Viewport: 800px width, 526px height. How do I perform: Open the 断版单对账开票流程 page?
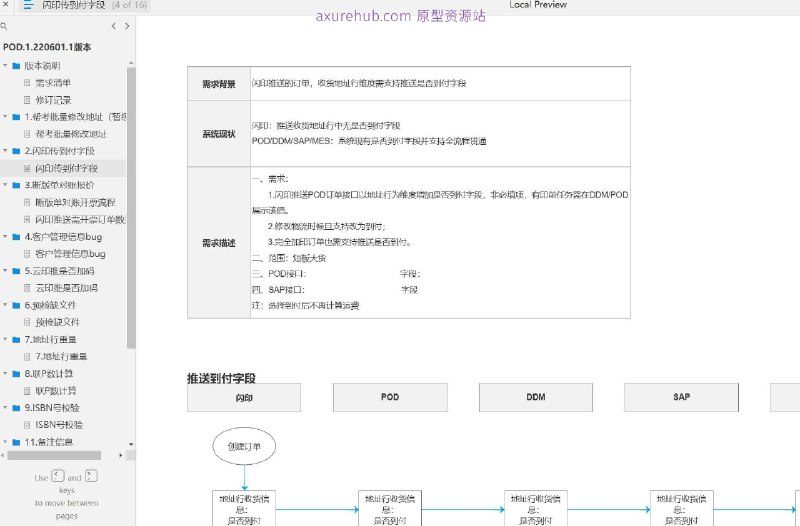75,203
